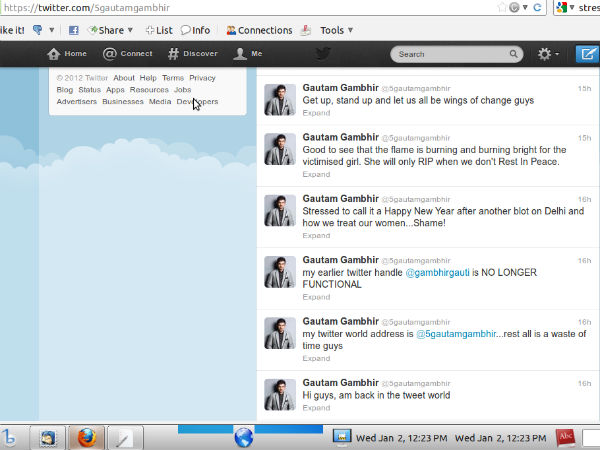This screenshot has width=600, height=450.
Task: Open the Resources footer link
Action: tap(149, 90)
